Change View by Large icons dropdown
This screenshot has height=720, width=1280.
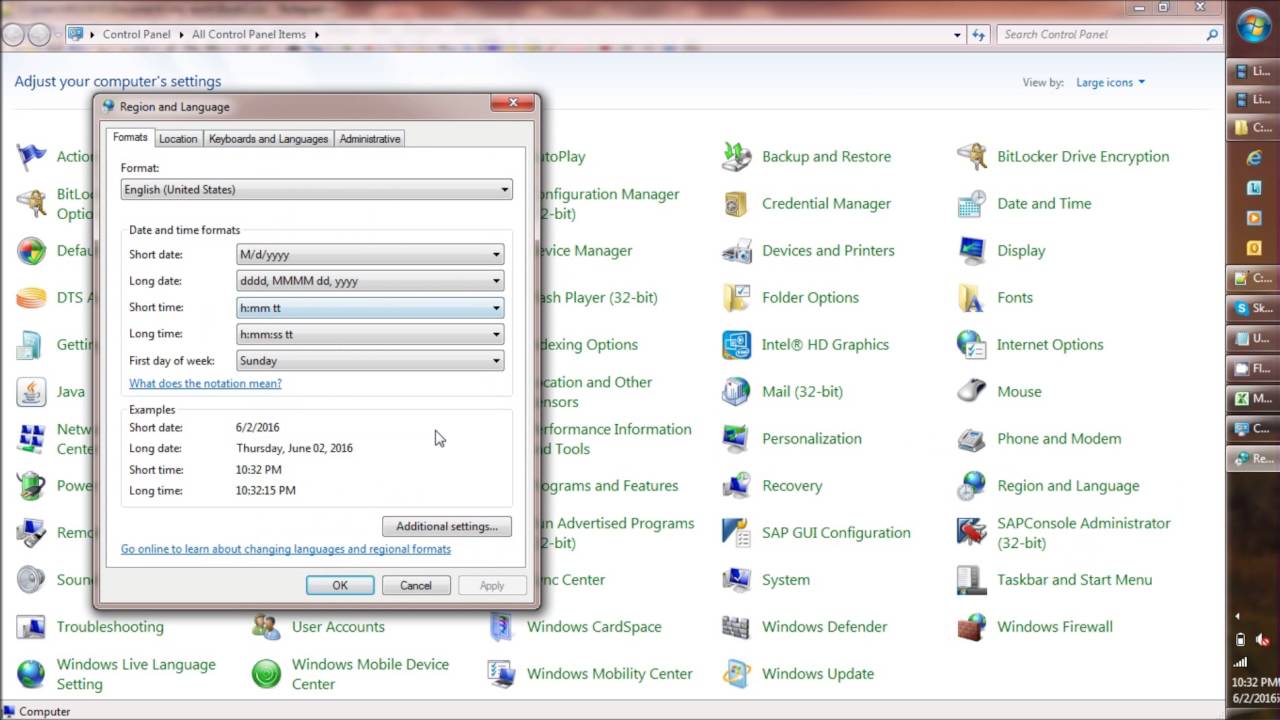(x=1110, y=82)
